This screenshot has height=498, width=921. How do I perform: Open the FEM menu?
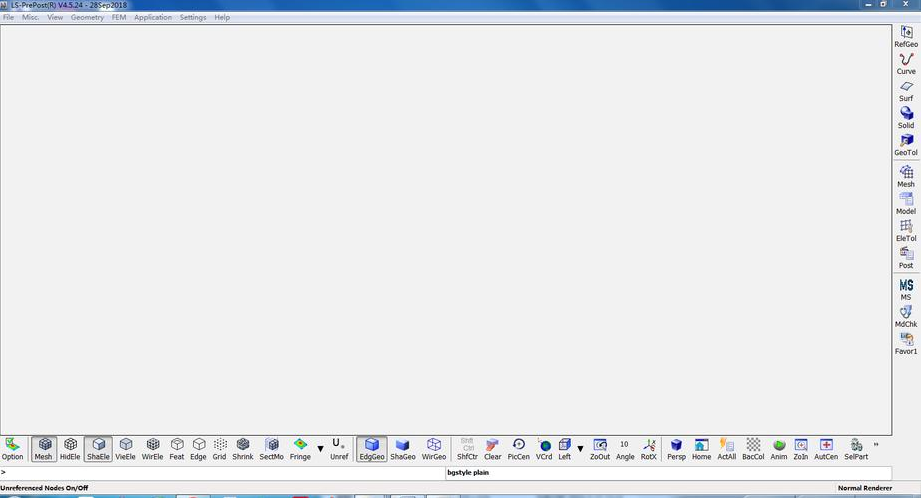[119, 18]
